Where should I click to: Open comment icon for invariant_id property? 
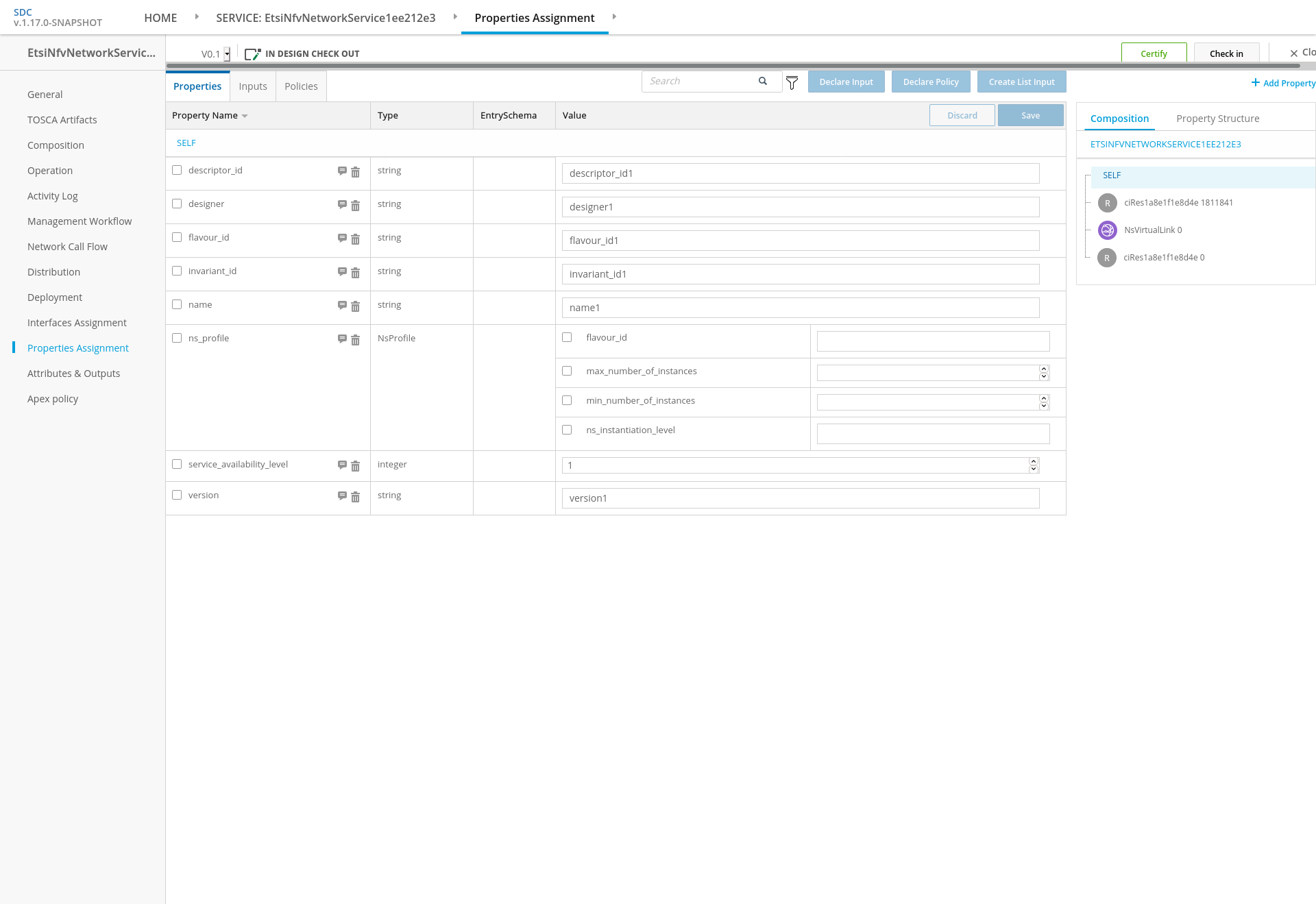pyautogui.click(x=342, y=271)
